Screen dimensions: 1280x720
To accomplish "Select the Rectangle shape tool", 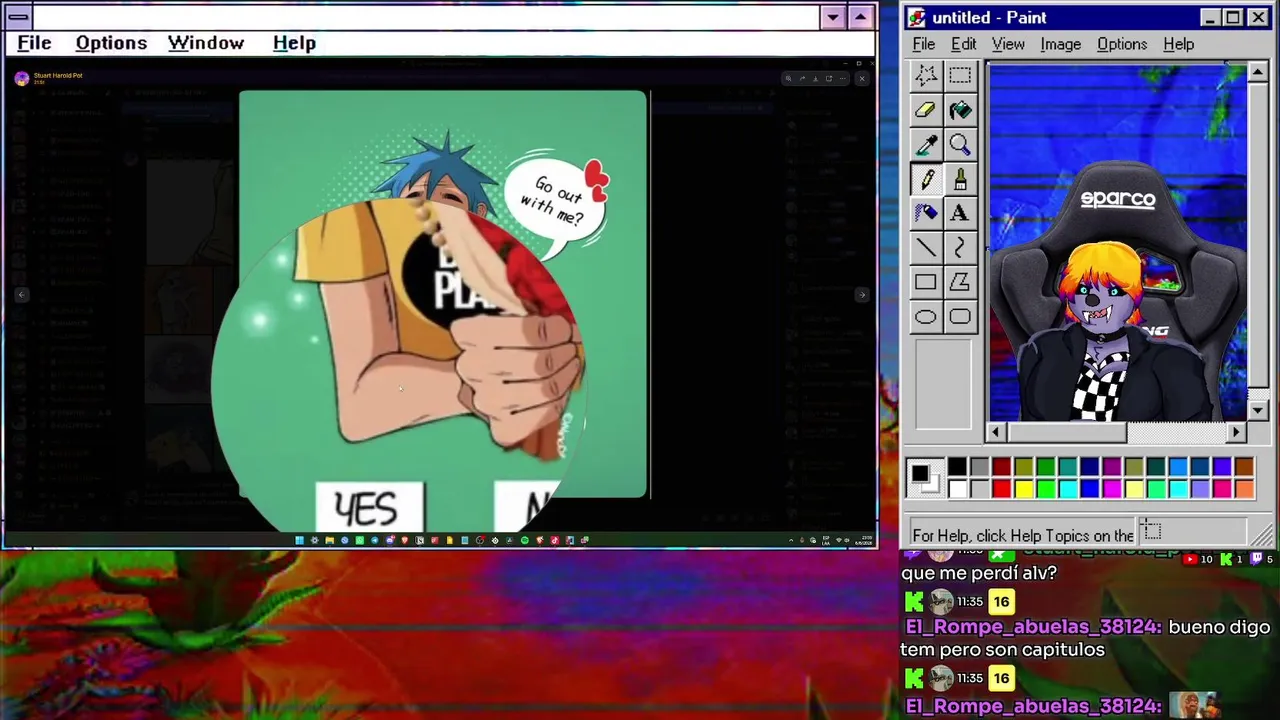I will click(x=926, y=282).
